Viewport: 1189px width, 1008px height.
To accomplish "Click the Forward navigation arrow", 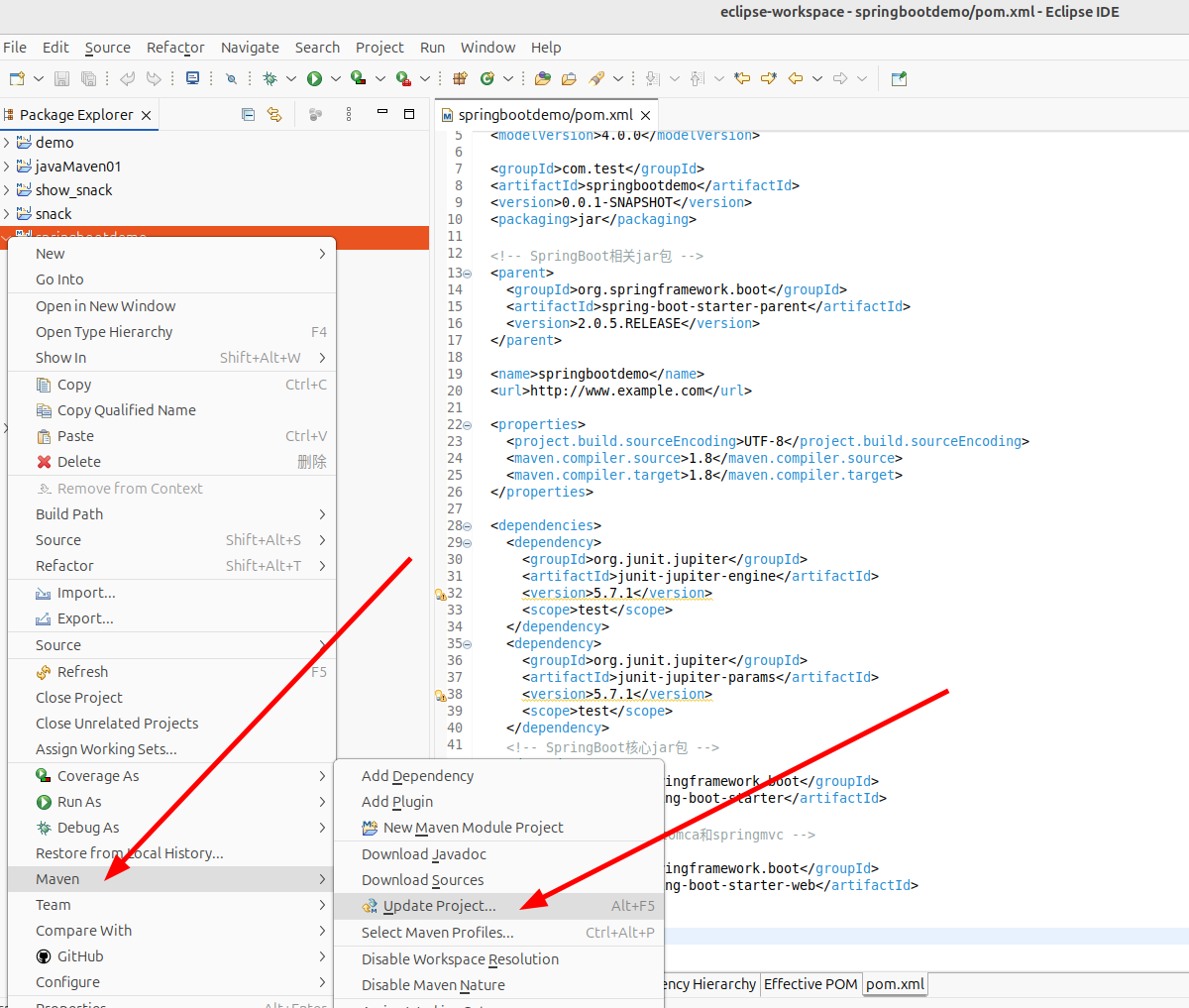I will pyautogui.click(x=840, y=78).
